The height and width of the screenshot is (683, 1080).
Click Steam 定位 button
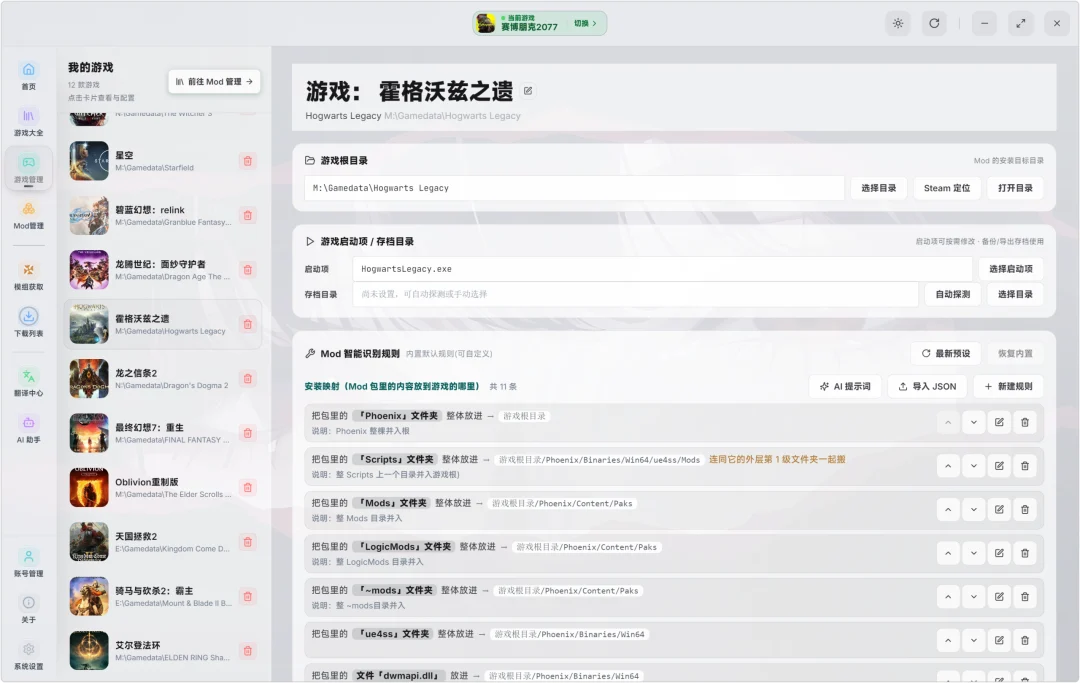click(x=947, y=188)
